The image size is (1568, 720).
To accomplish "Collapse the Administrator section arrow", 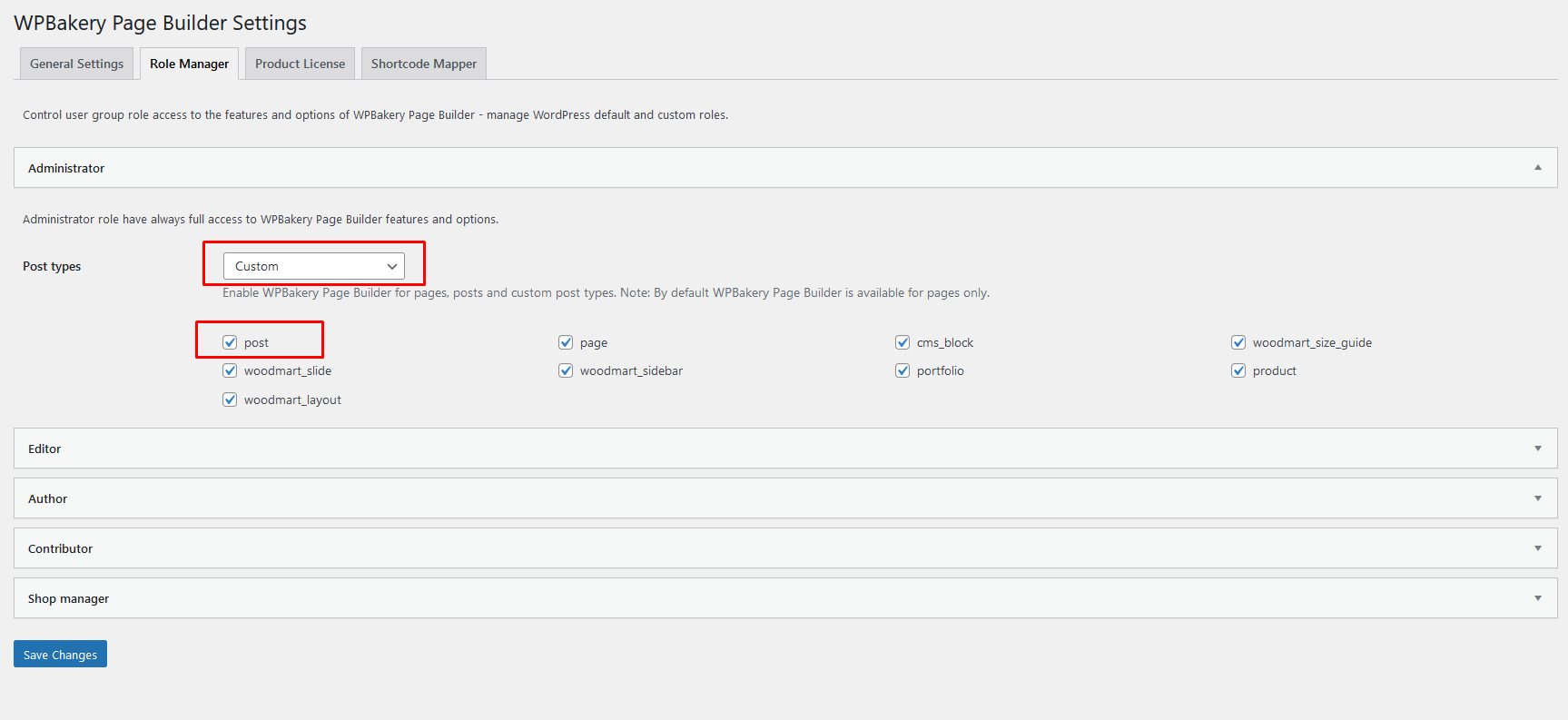I will coord(1538,168).
